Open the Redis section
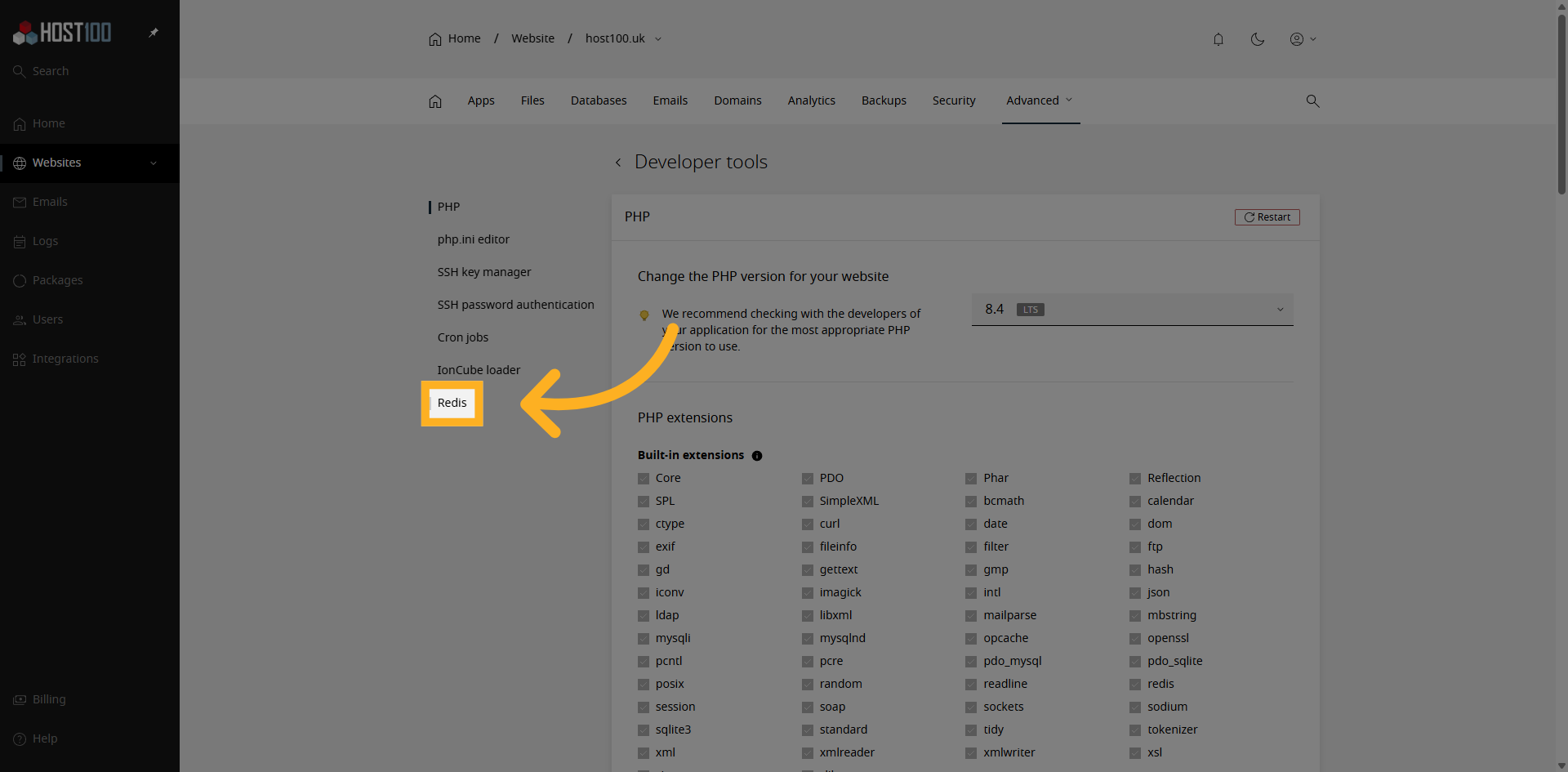This screenshot has height=772, width=1568. point(452,403)
